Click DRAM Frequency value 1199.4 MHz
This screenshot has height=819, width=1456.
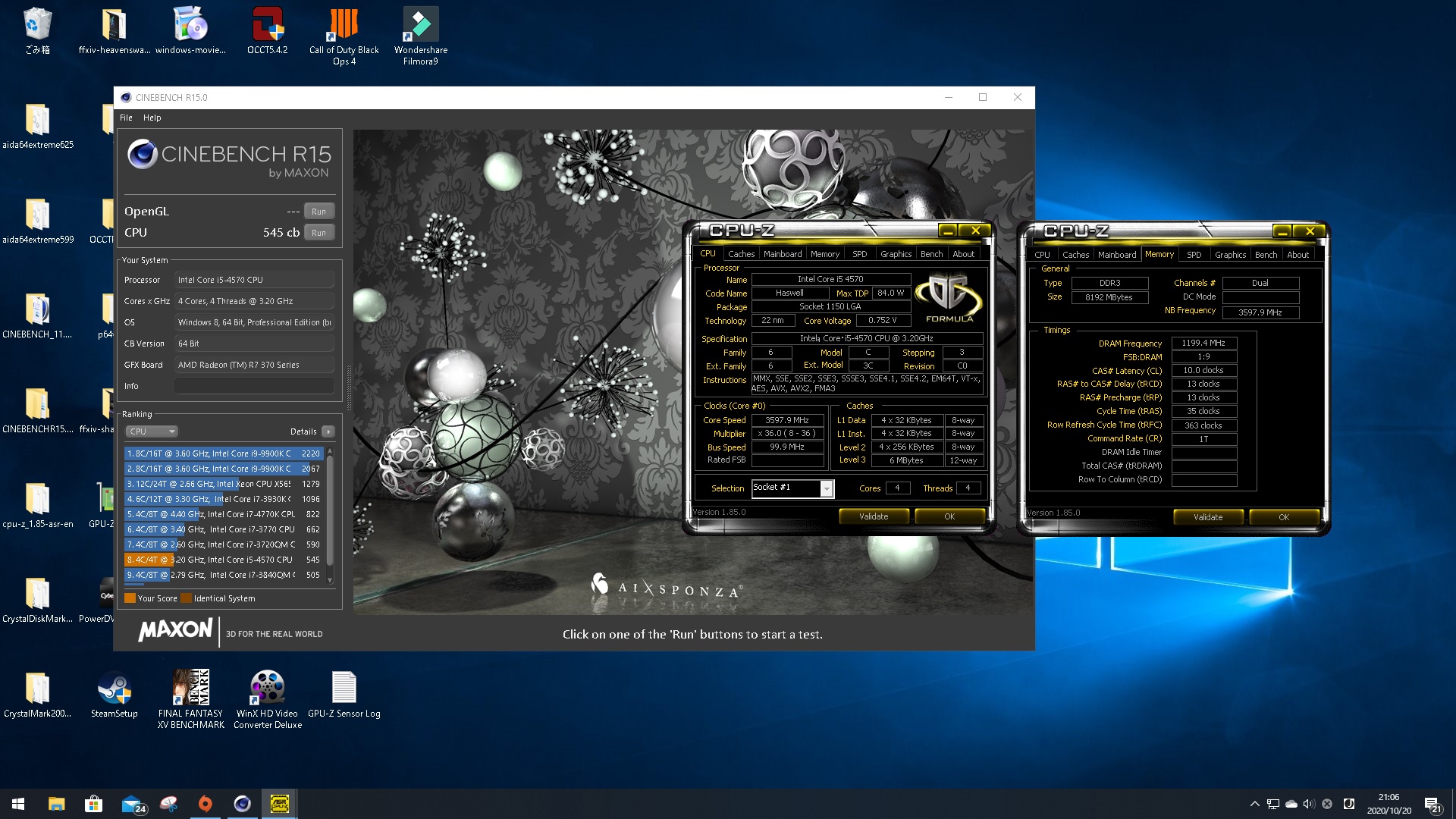pos(1203,343)
